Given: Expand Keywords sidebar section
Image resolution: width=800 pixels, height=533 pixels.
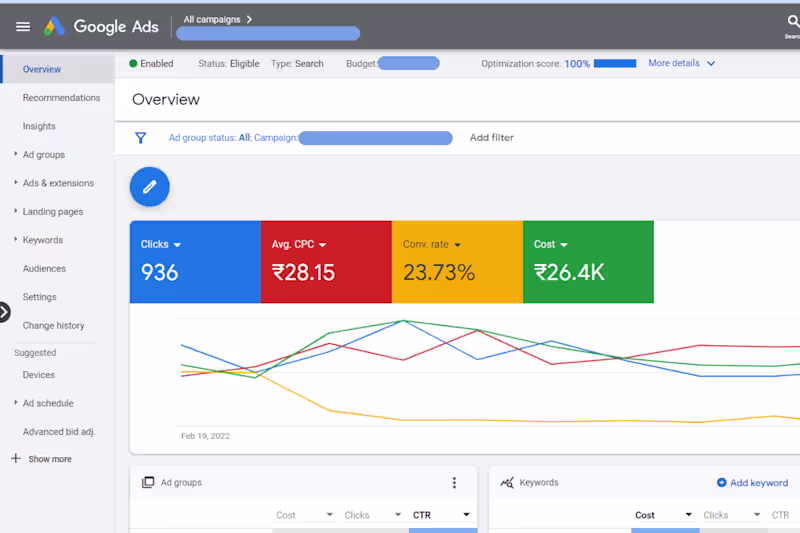Looking at the screenshot, I should pyautogui.click(x=15, y=239).
